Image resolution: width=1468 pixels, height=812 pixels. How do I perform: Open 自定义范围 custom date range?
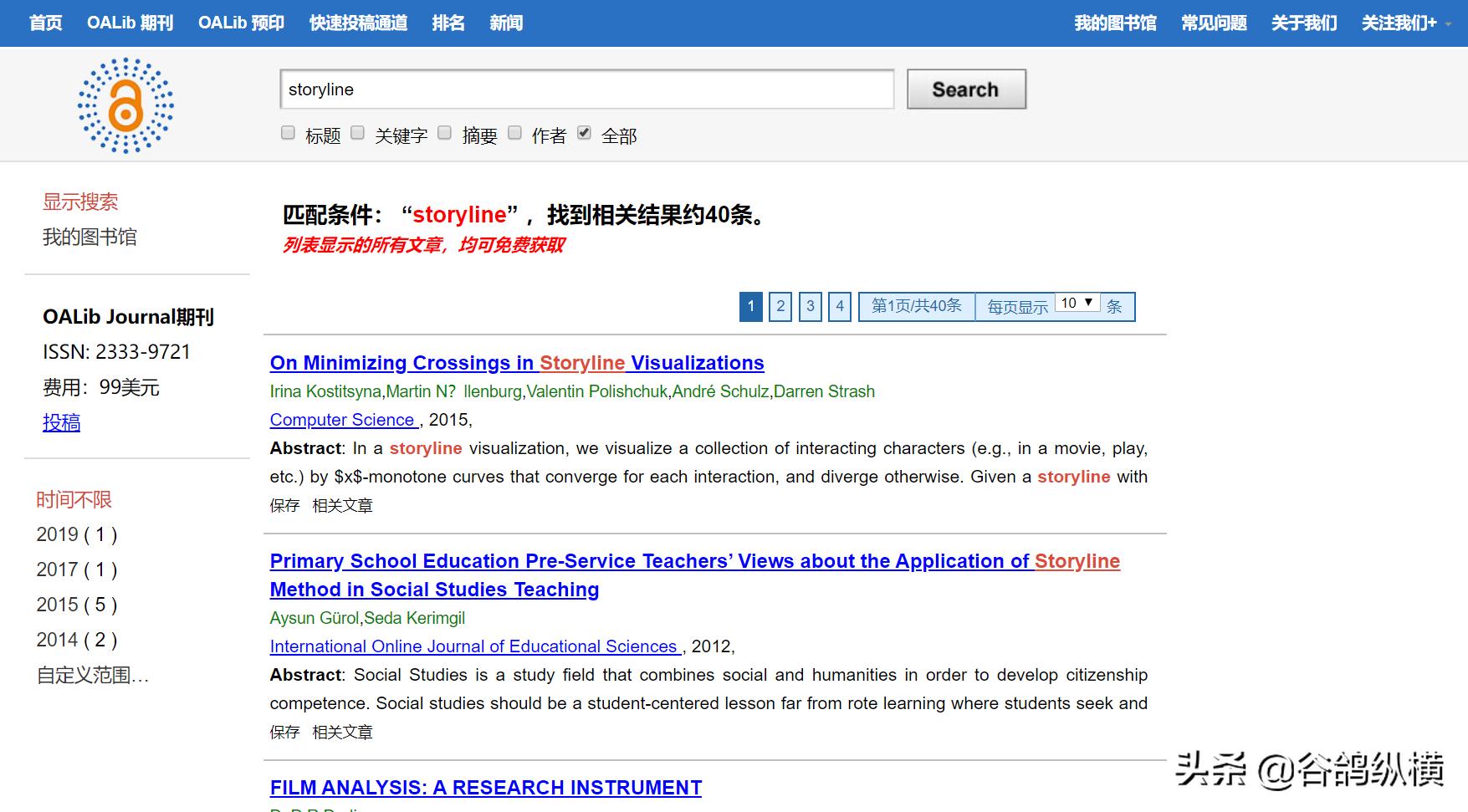coord(93,675)
